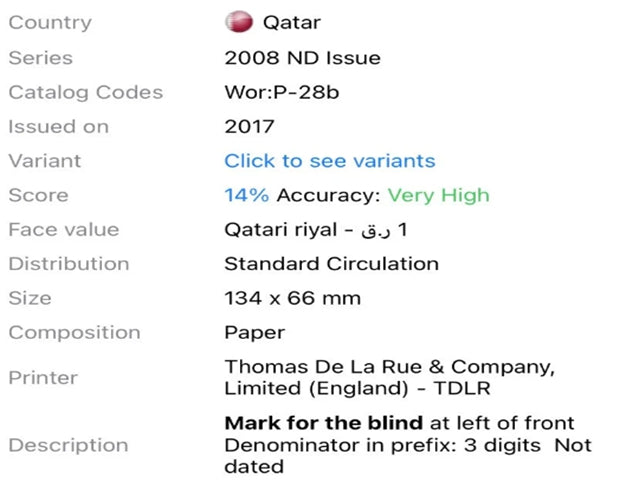Click the Country field label
639x492 pixels.
point(50,23)
